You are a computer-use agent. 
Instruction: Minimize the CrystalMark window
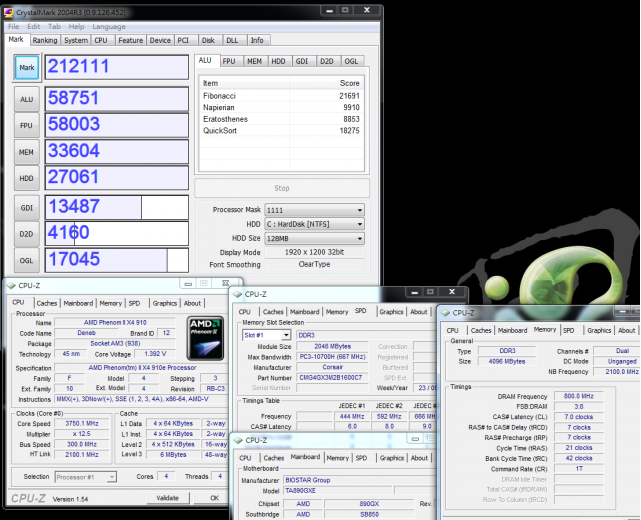point(329,11)
